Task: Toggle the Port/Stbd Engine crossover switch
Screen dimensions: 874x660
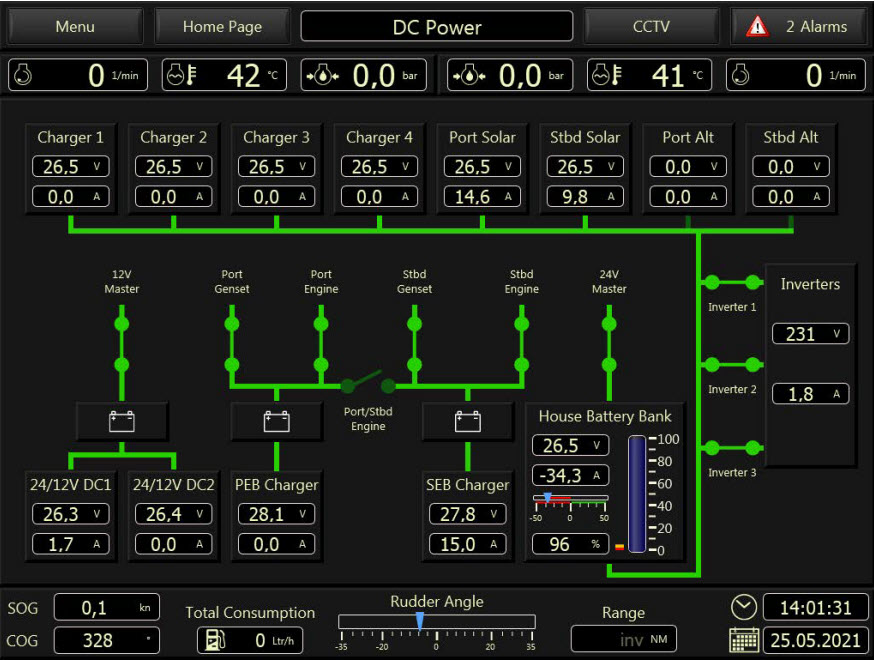Action: pos(367,382)
